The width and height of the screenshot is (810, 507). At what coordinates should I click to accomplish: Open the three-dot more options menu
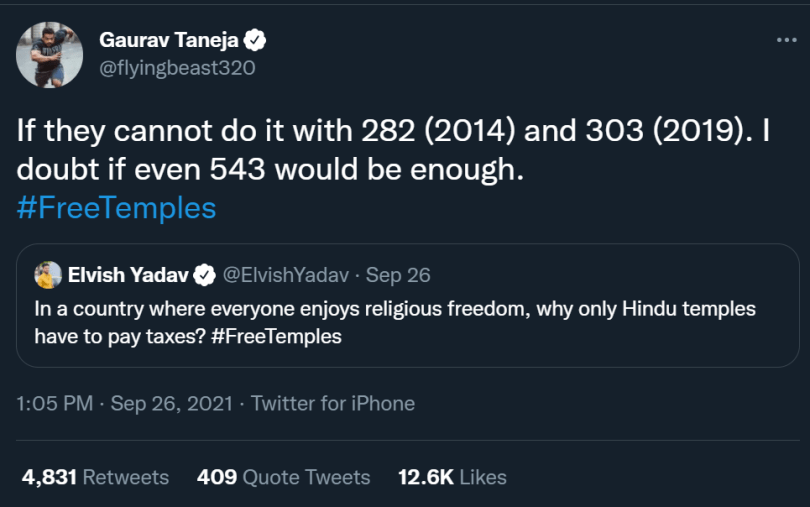[786, 40]
